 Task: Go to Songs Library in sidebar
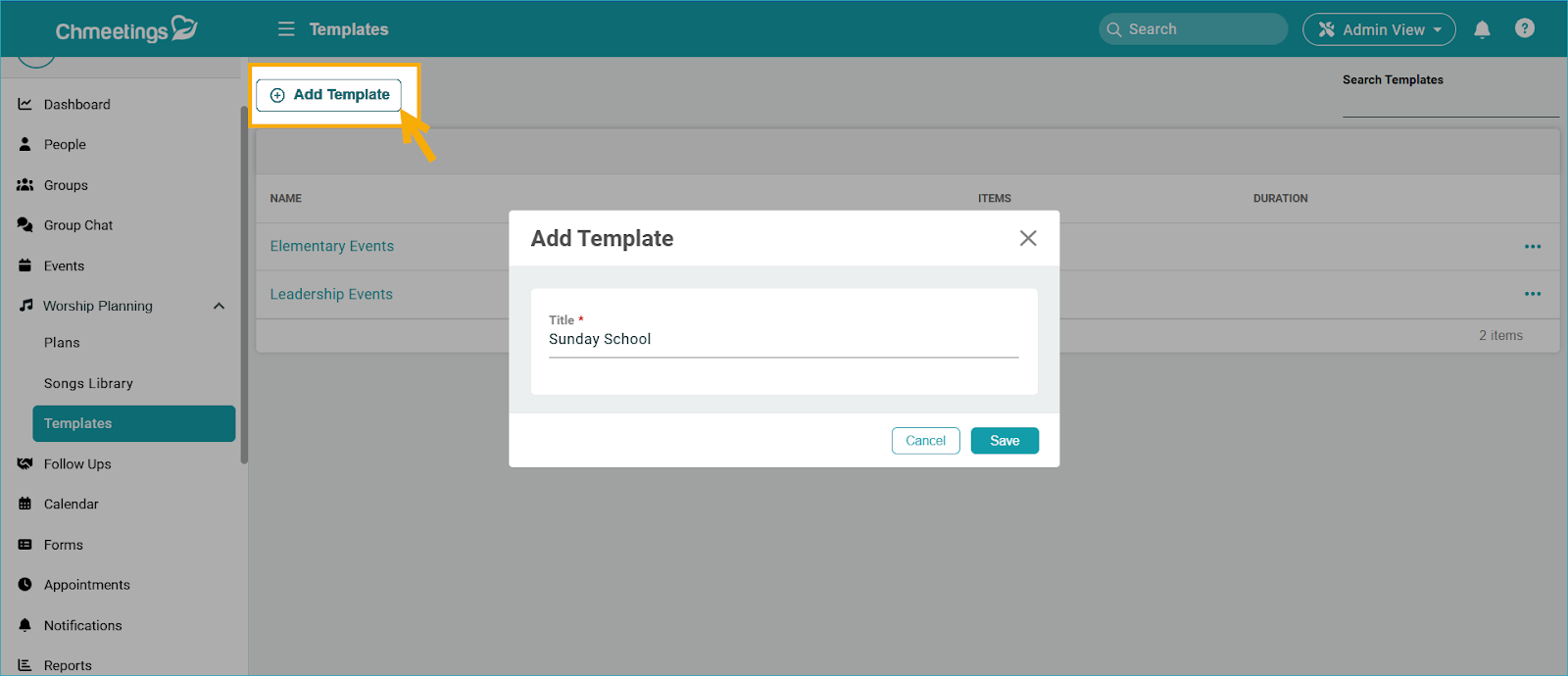point(88,383)
